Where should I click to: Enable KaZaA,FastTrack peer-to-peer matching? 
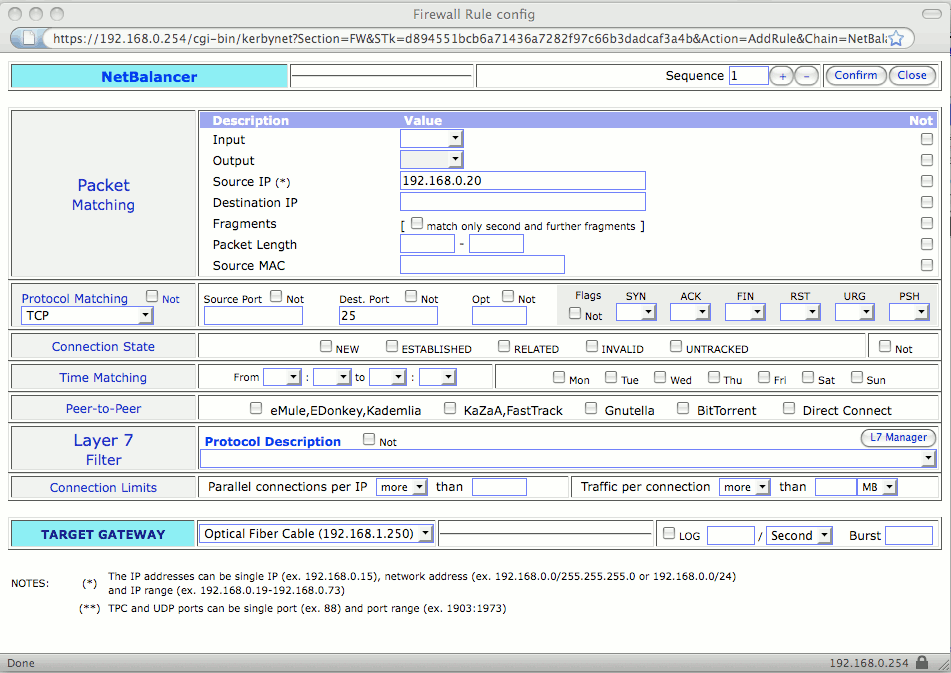tap(449, 408)
